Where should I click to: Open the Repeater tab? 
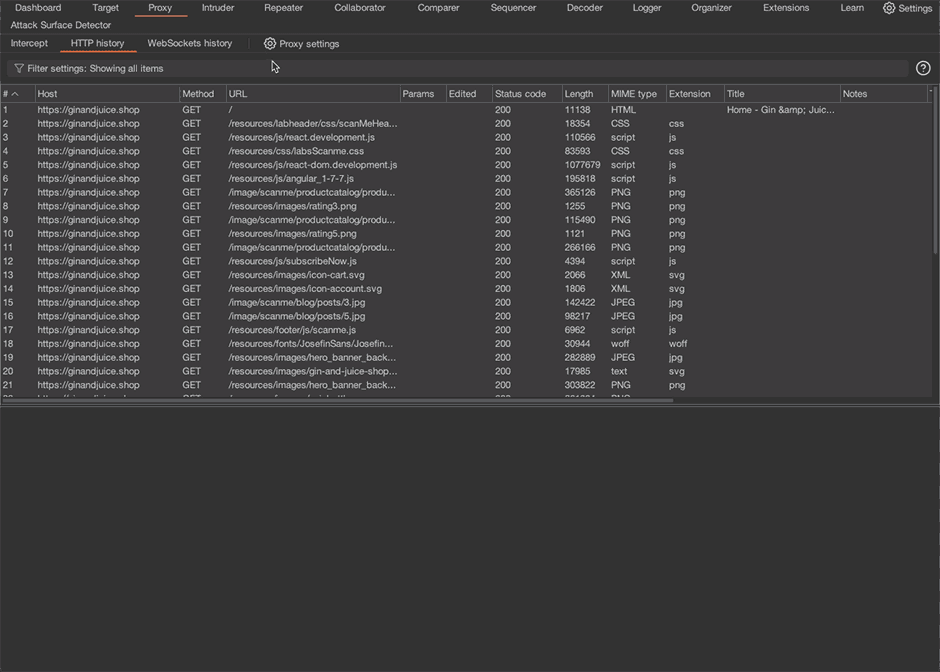point(283,8)
